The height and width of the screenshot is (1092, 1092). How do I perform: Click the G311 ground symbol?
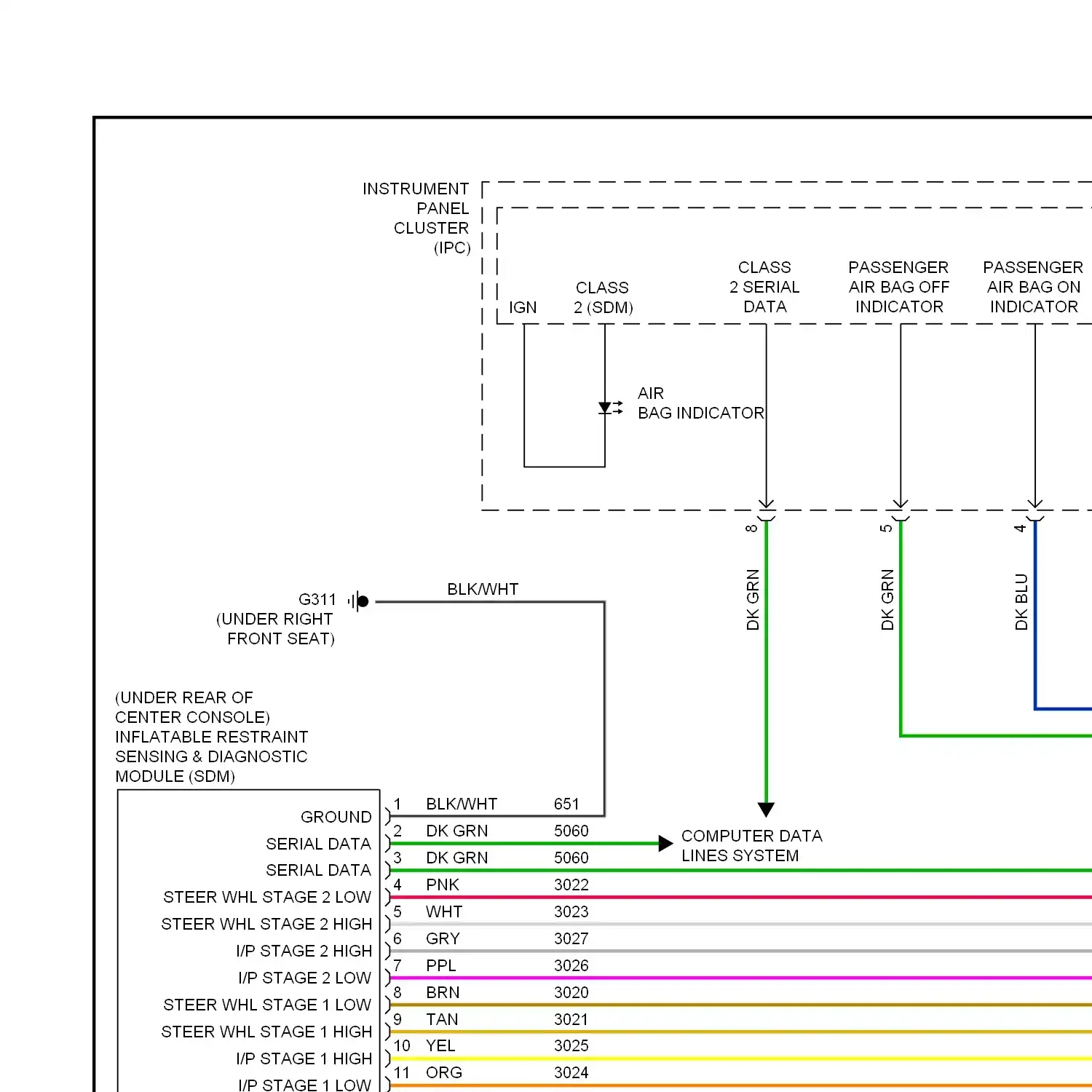click(x=359, y=601)
